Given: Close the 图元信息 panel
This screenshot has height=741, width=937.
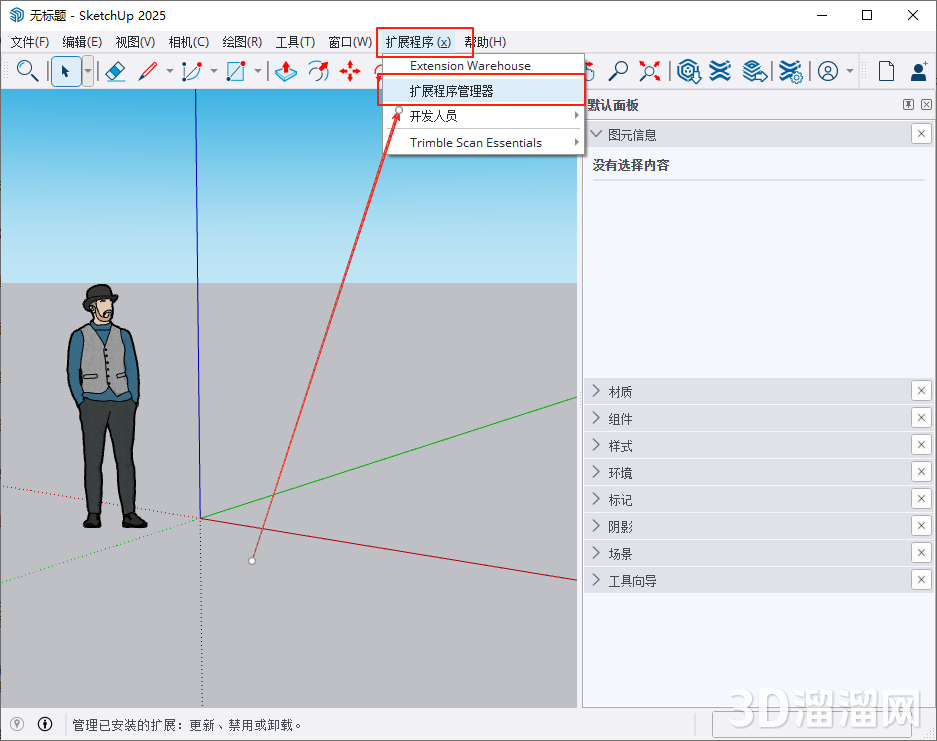Looking at the screenshot, I should (x=921, y=133).
